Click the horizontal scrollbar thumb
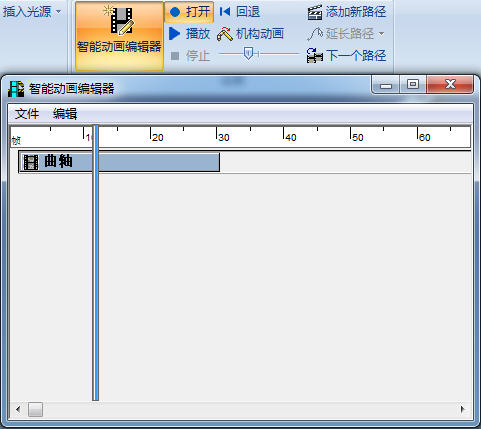481x429 pixels. coord(35,409)
